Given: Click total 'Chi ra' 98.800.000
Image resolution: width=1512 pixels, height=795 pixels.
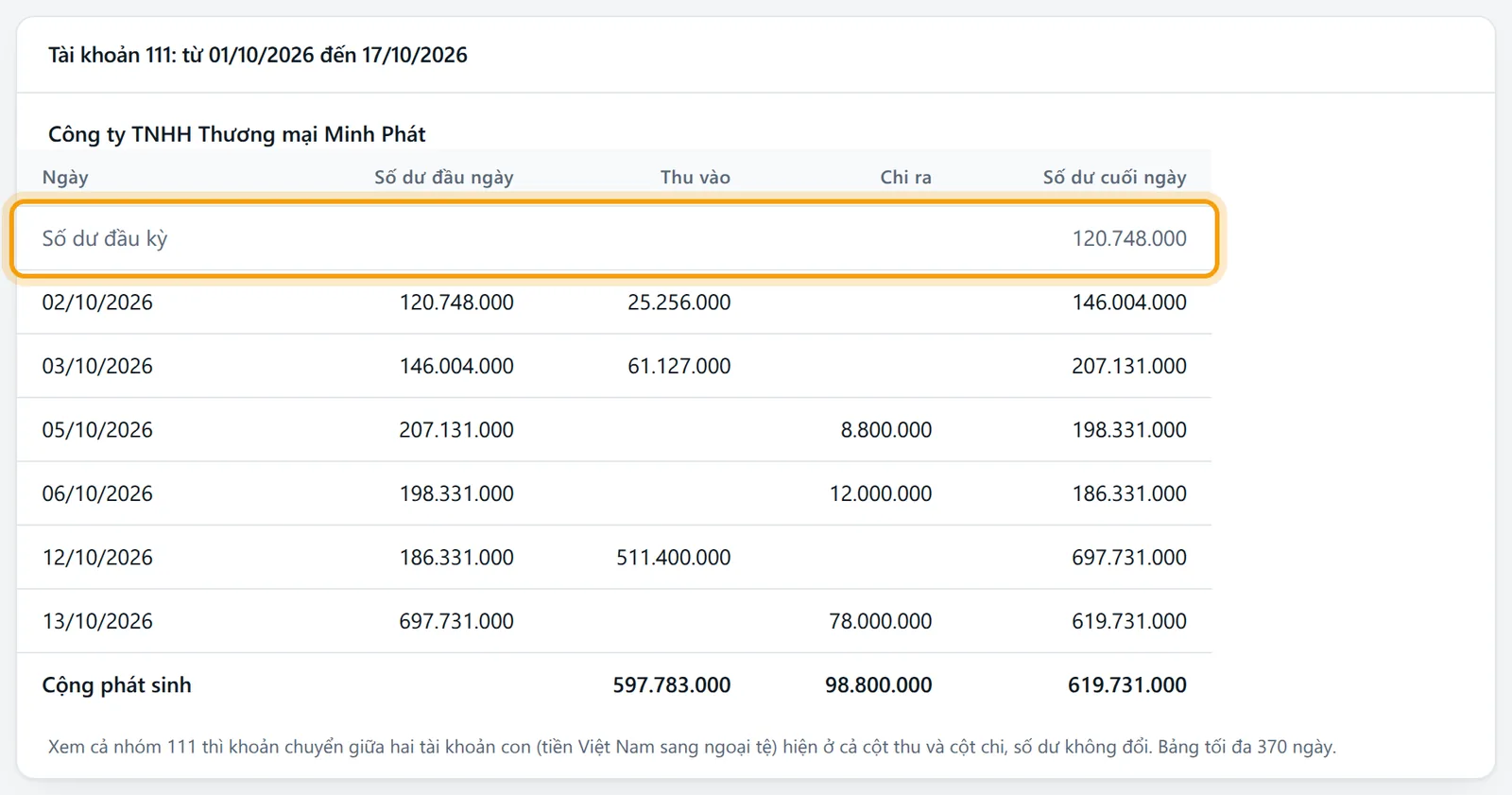Looking at the screenshot, I should click(879, 685).
